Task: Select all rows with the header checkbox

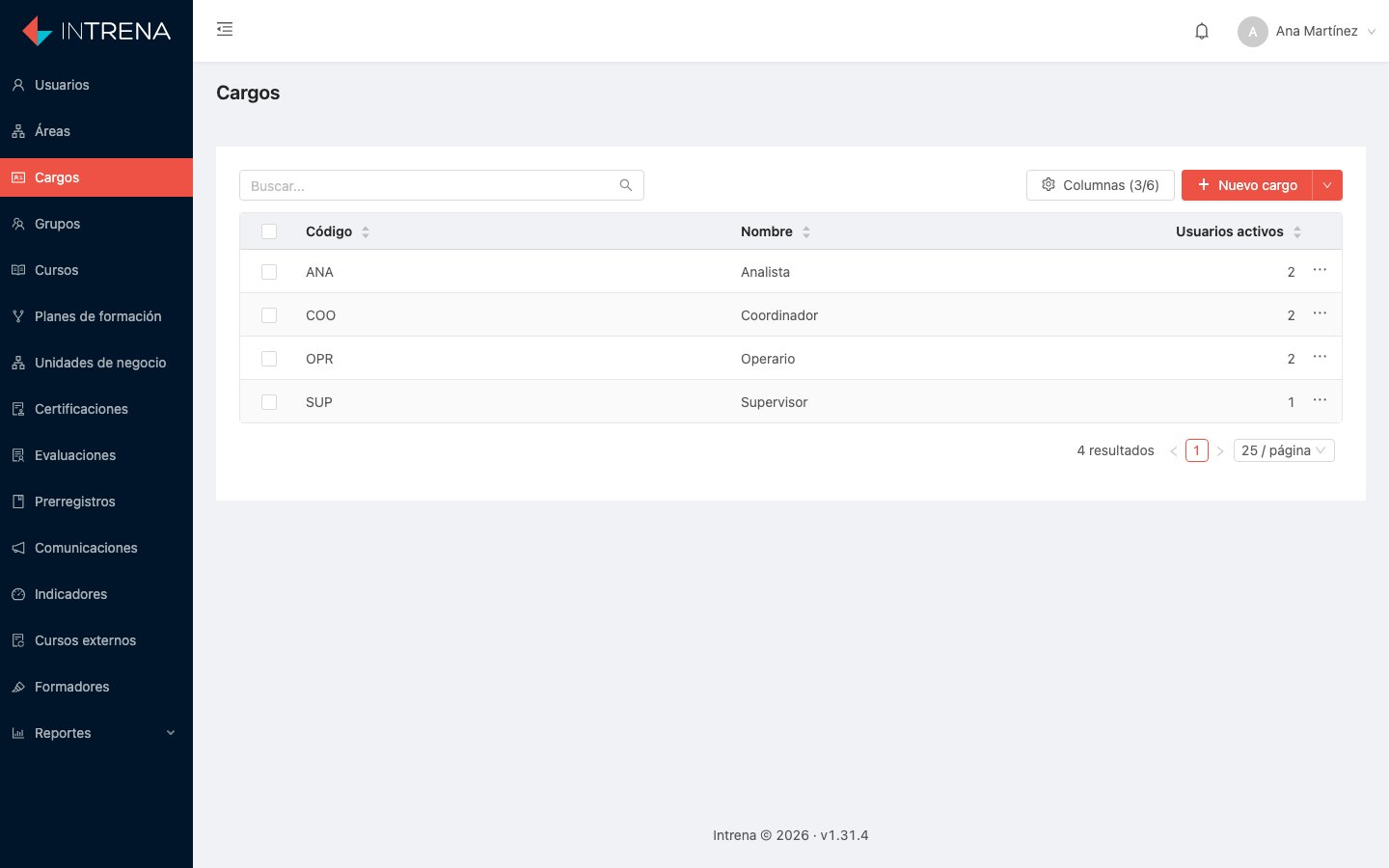Action: 269,231
